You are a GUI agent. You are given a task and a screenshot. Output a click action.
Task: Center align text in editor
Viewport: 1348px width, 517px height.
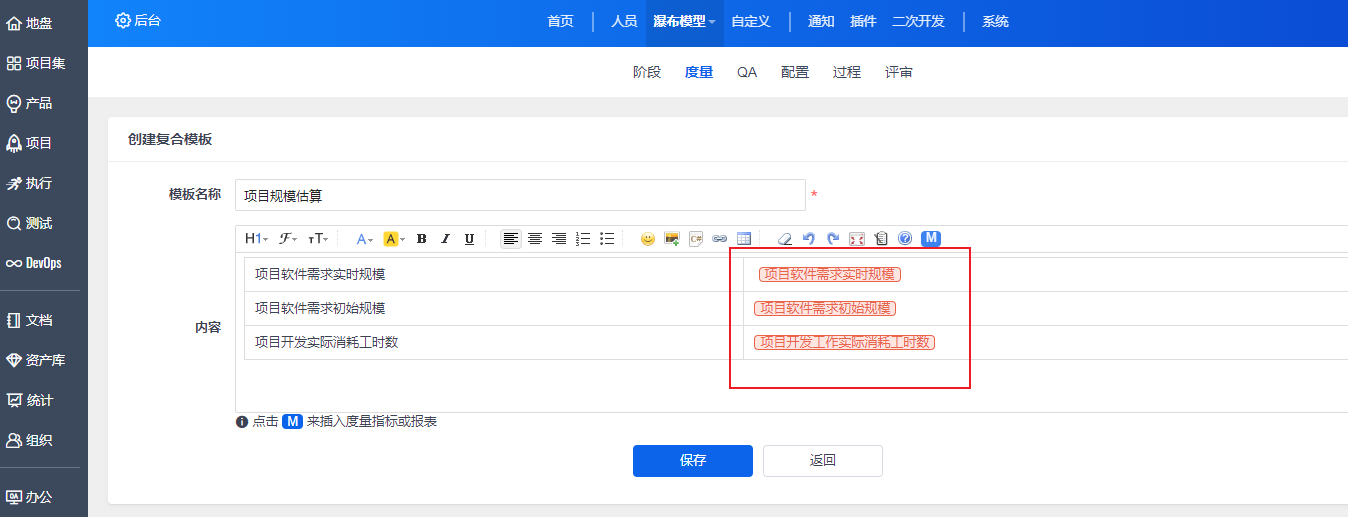(535, 239)
